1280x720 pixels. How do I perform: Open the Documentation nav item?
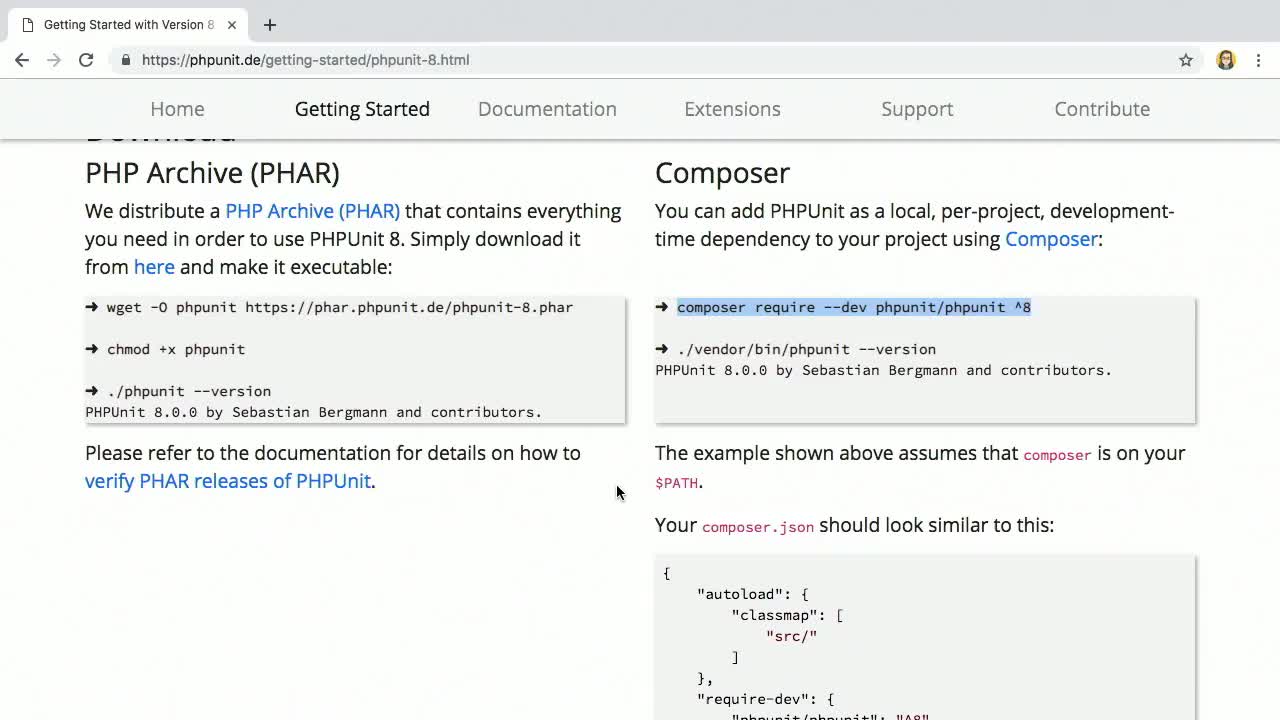point(547,109)
